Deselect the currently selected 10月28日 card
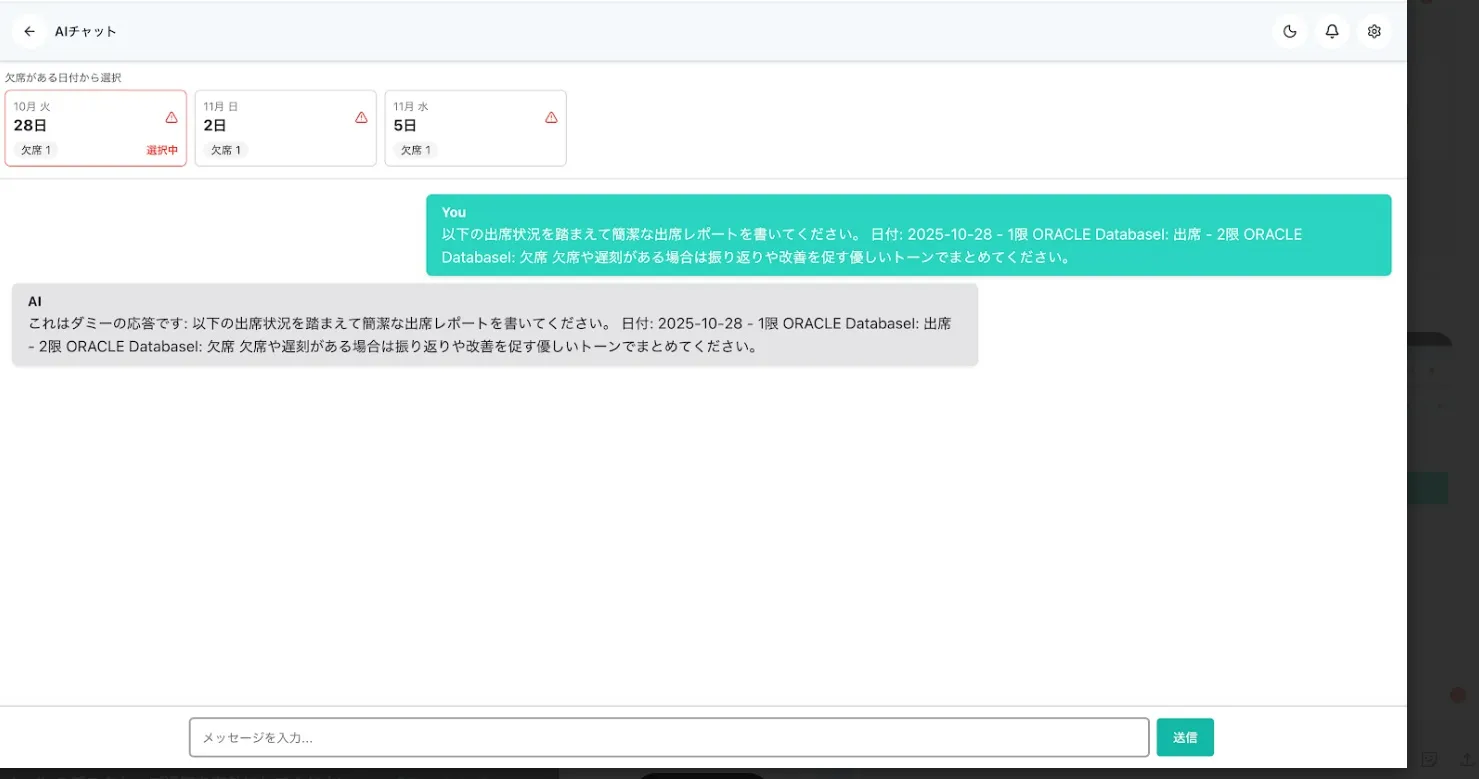This screenshot has height=779, width=1479. point(96,128)
